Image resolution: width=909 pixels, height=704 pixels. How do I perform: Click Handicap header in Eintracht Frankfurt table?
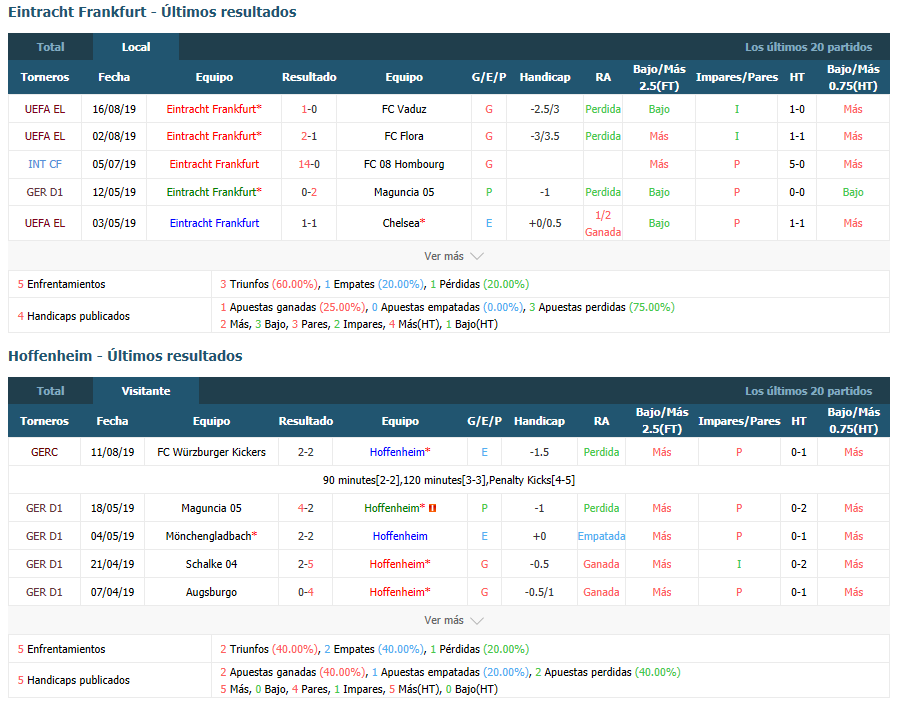tap(545, 77)
